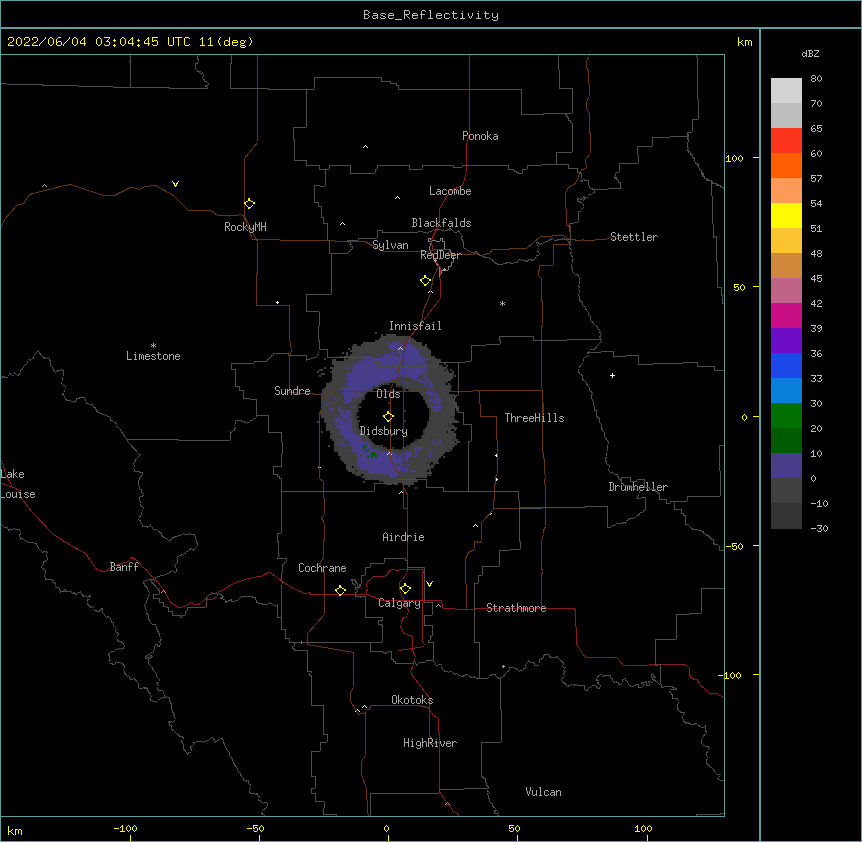Click the Limestone label
The height and width of the screenshot is (842, 862).
pyautogui.click(x=153, y=356)
